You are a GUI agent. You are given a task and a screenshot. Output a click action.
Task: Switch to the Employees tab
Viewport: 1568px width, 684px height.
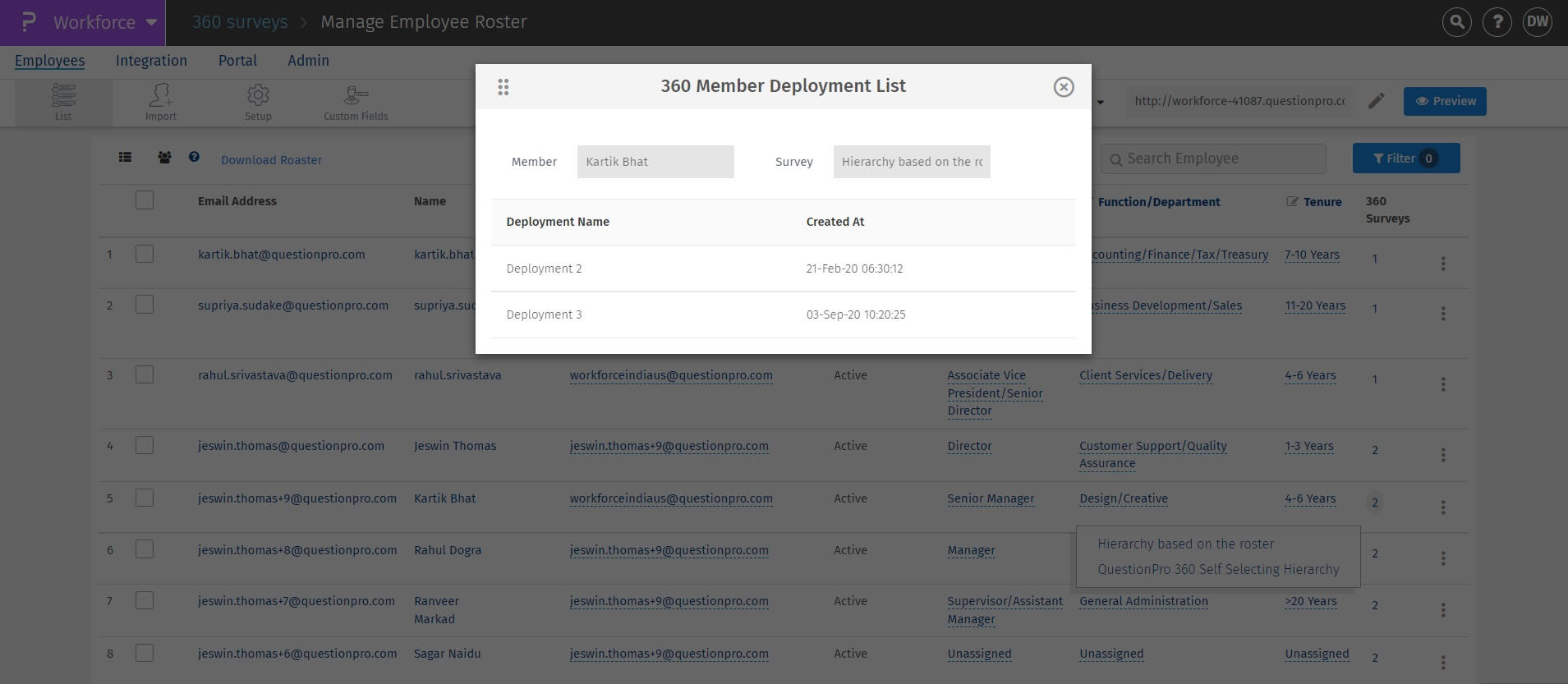click(x=50, y=61)
